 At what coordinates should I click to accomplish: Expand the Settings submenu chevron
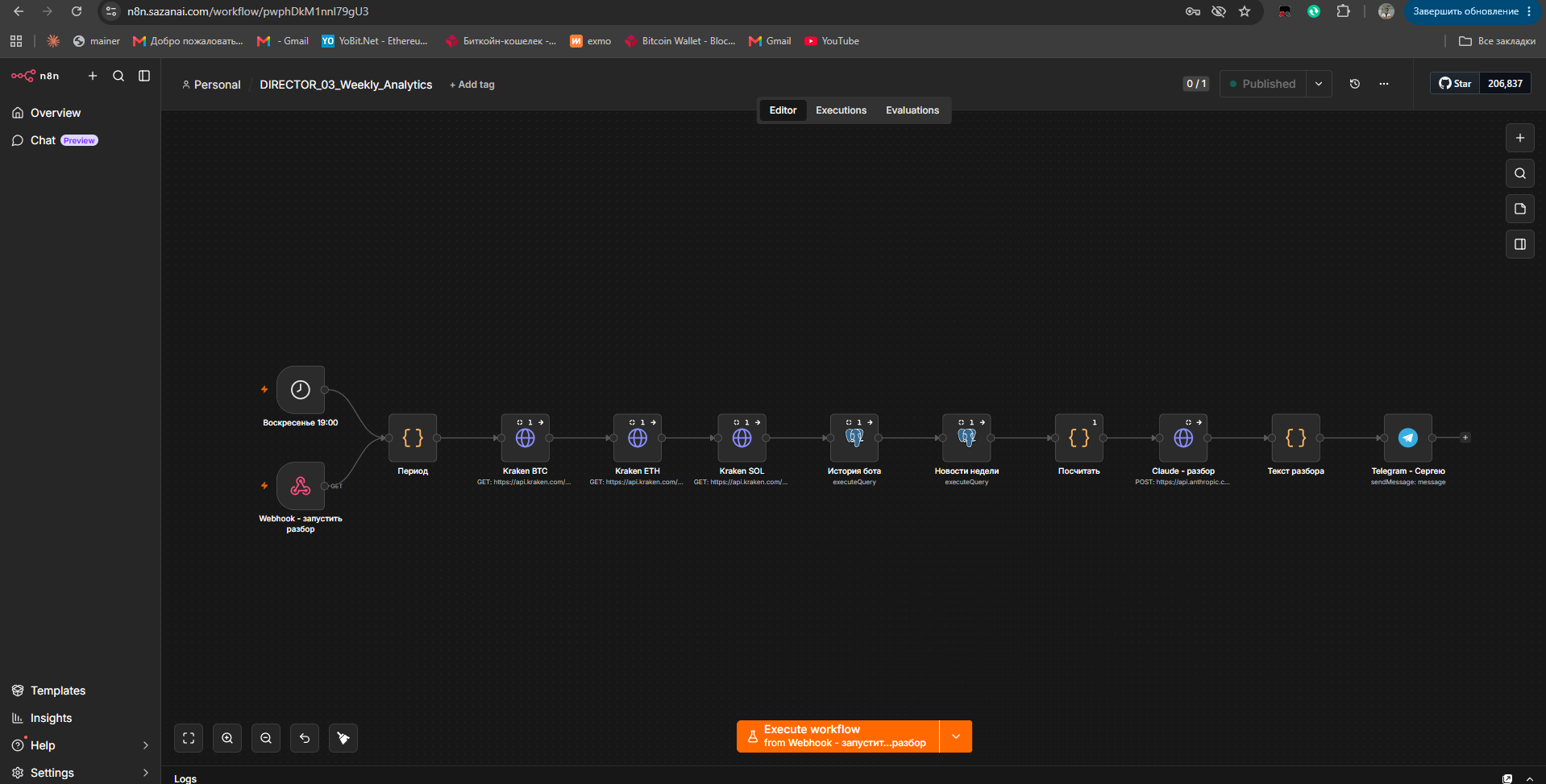(146, 773)
